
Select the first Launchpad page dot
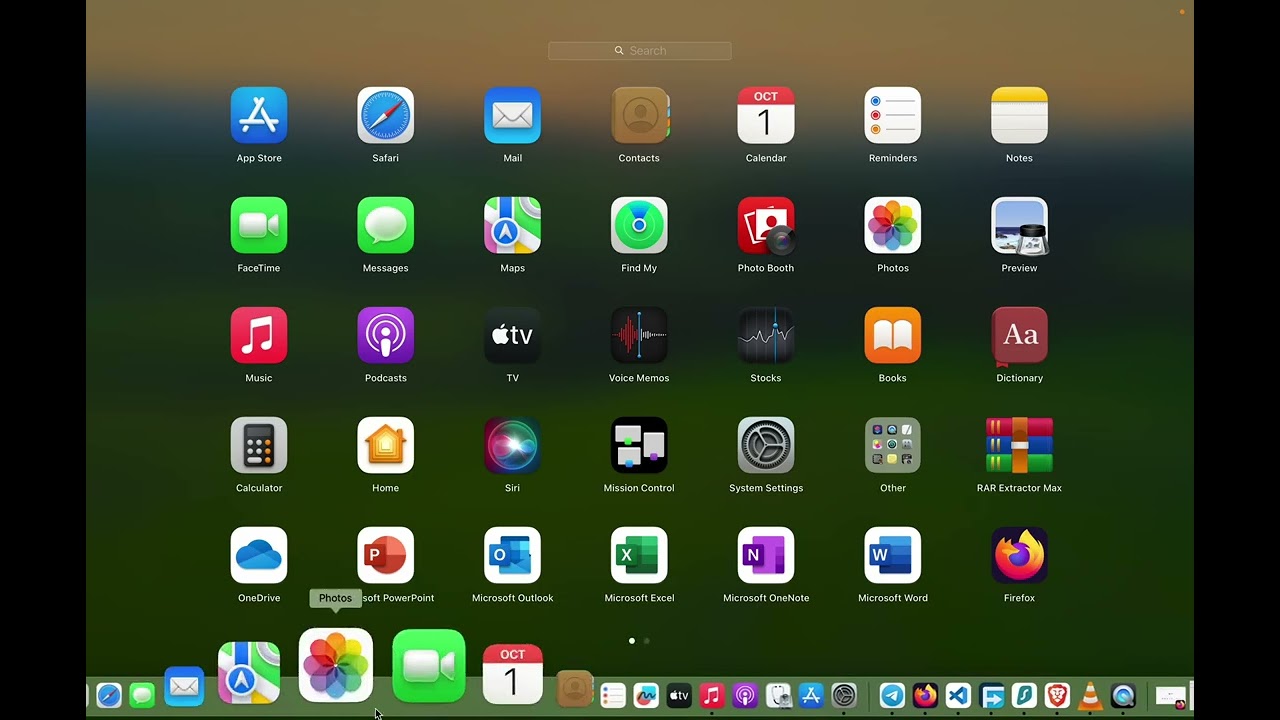(x=631, y=640)
